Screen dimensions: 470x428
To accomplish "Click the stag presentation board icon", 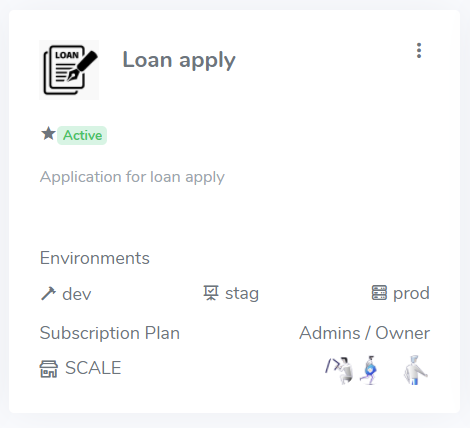I will point(211,293).
